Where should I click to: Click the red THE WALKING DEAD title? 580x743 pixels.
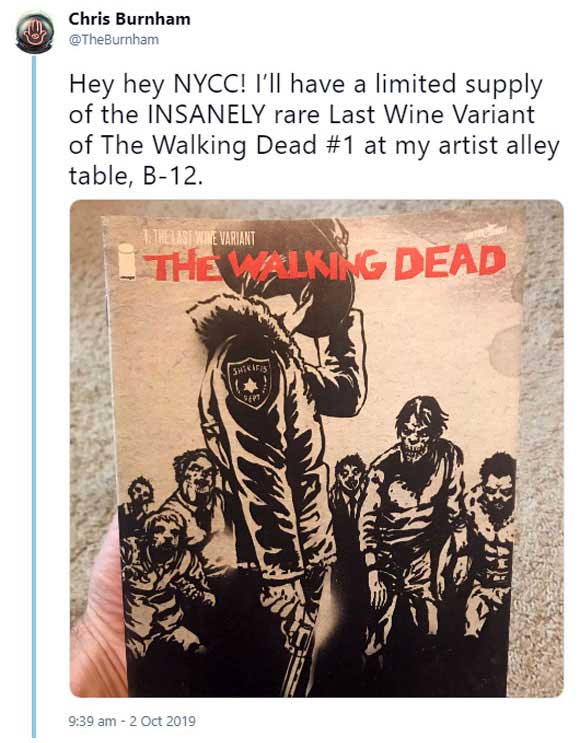tap(325, 263)
